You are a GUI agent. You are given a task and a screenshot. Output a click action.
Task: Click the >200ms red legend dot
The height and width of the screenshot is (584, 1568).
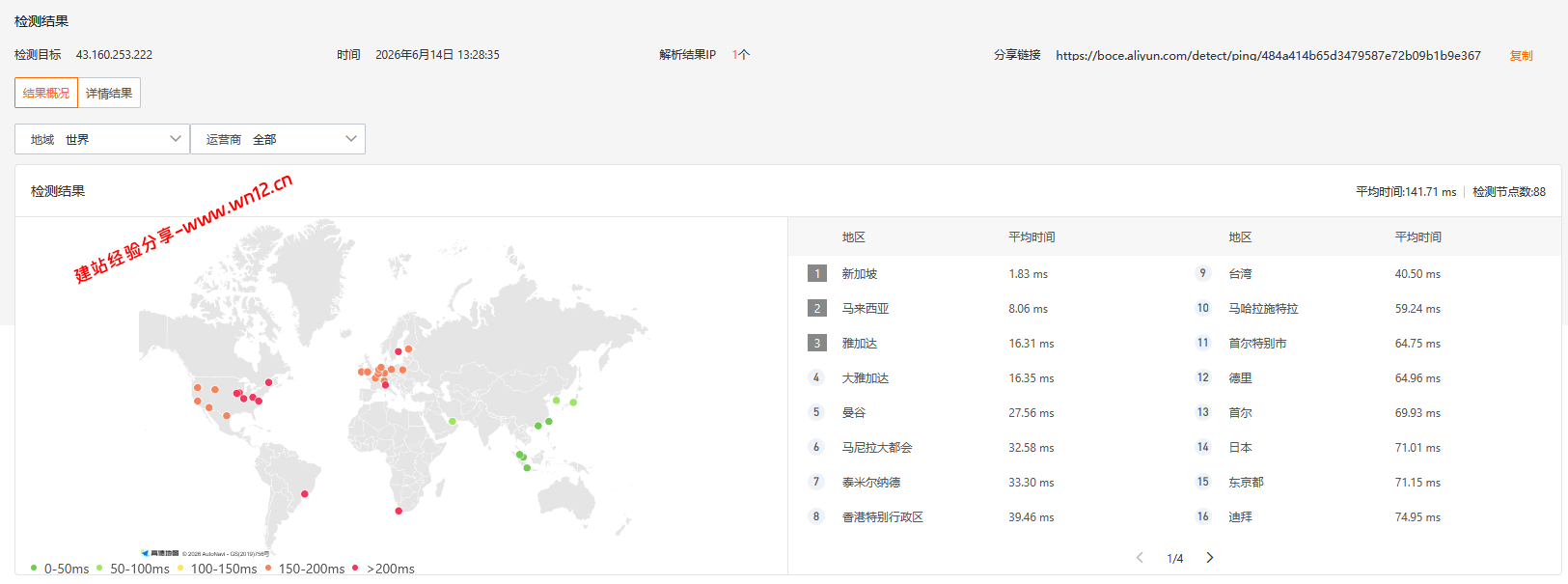coord(356,568)
